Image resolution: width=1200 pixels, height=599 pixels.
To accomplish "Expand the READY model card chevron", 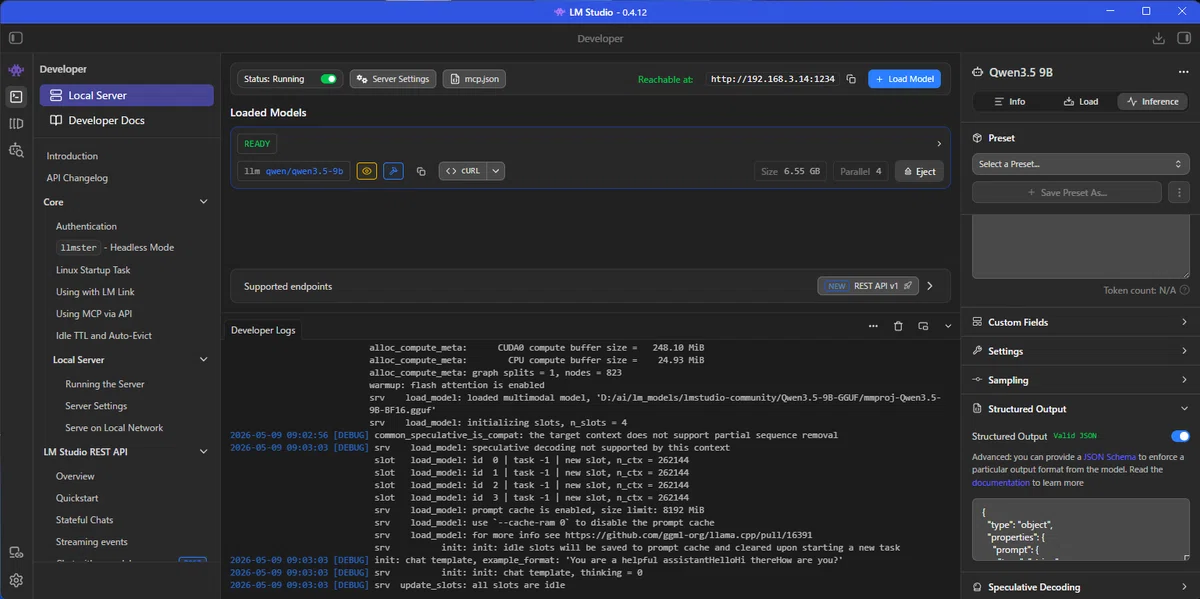I will click(939, 144).
